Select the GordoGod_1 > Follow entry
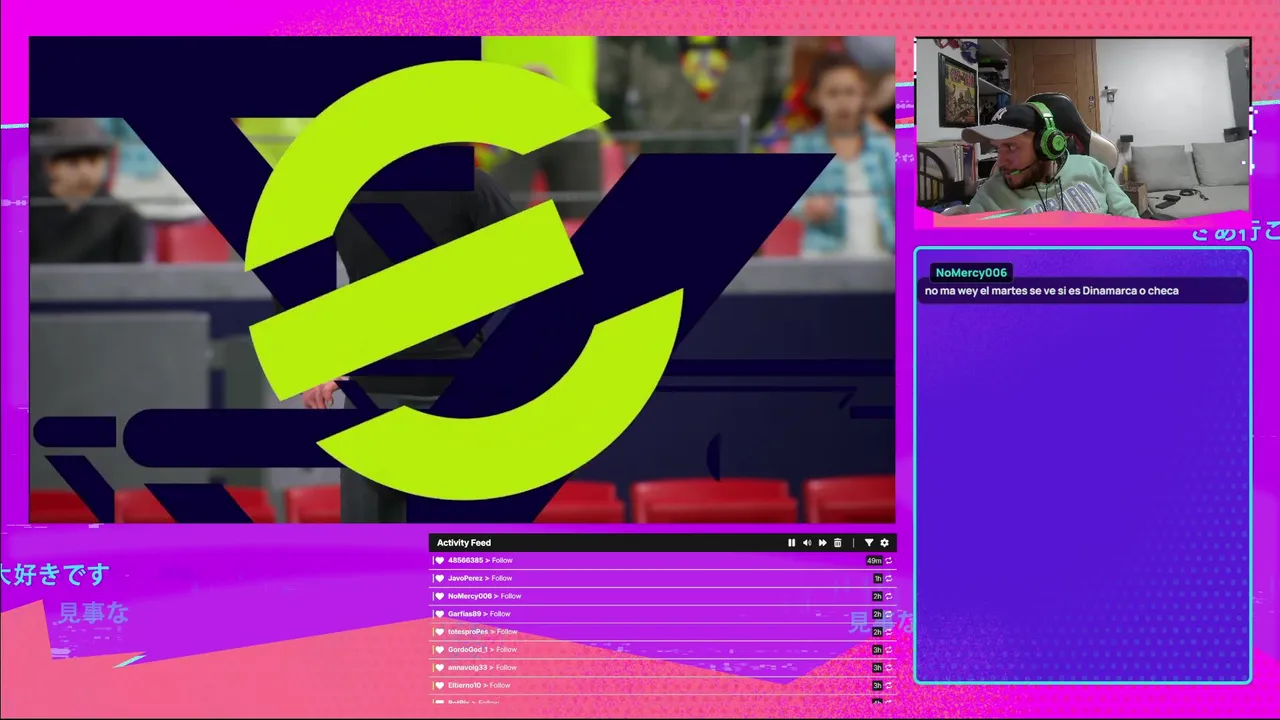Image resolution: width=1280 pixels, height=720 pixels. pos(663,650)
